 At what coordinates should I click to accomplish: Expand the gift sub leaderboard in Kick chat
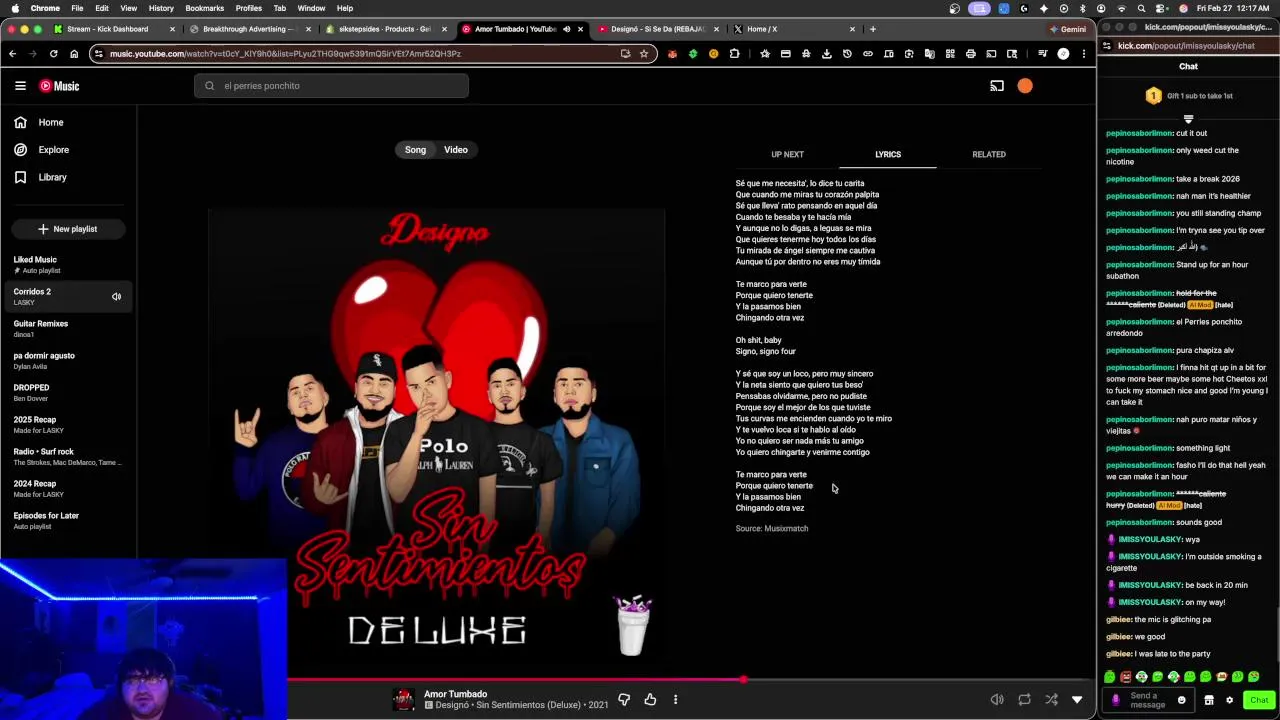tap(1188, 119)
